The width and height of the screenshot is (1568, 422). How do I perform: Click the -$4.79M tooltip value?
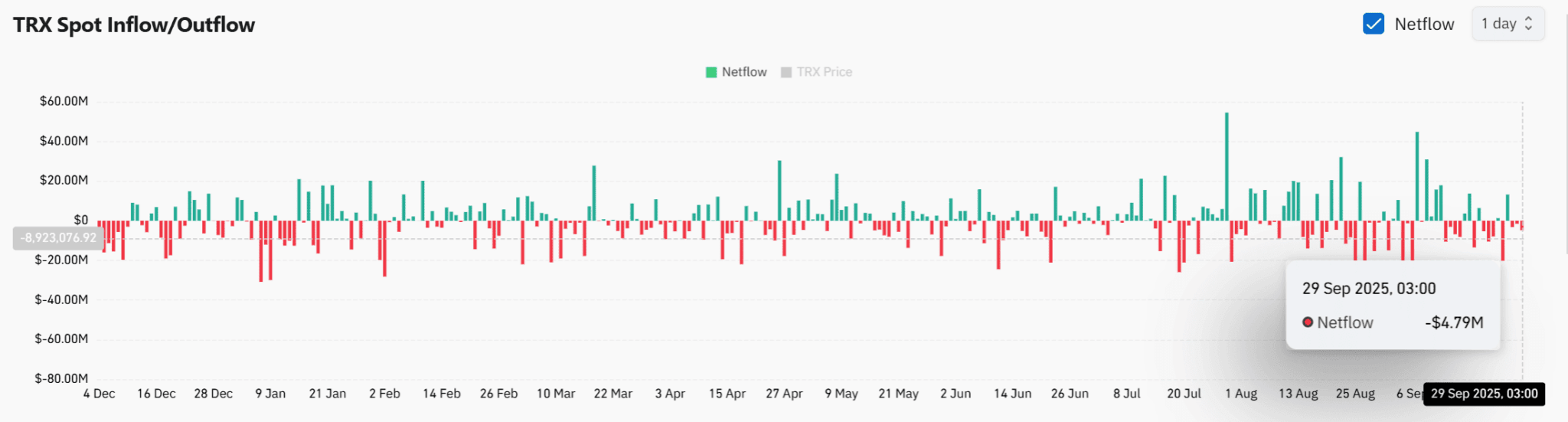(1454, 322)
